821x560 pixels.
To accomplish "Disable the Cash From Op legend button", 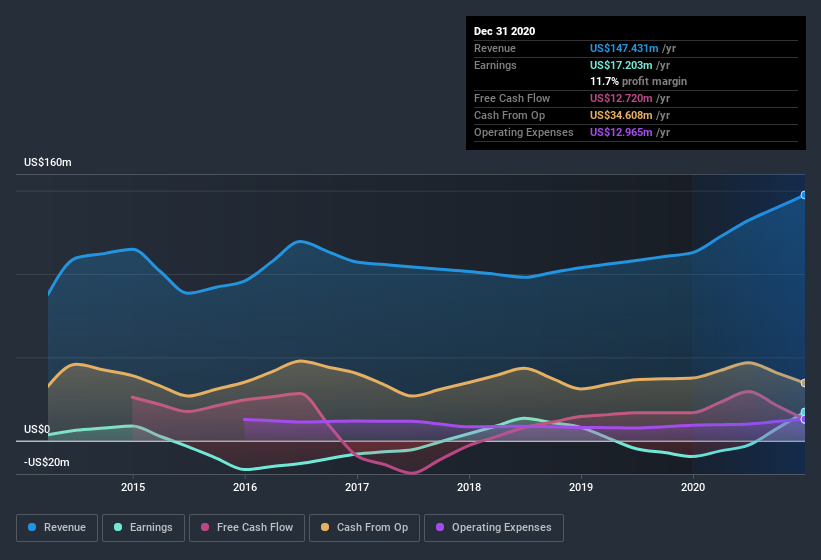I will tap(365, 527).
